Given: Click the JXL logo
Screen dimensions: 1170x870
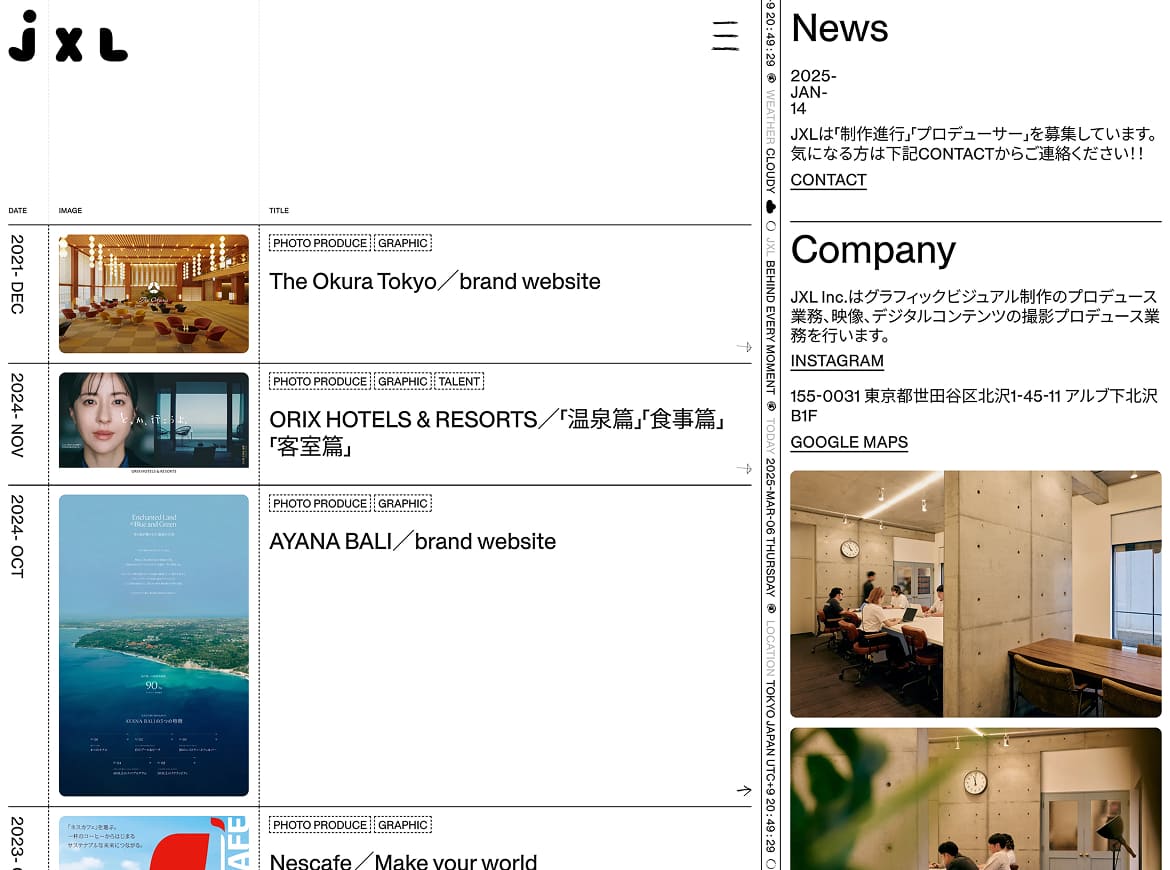Looking at the screenshot, I should 68,36.
